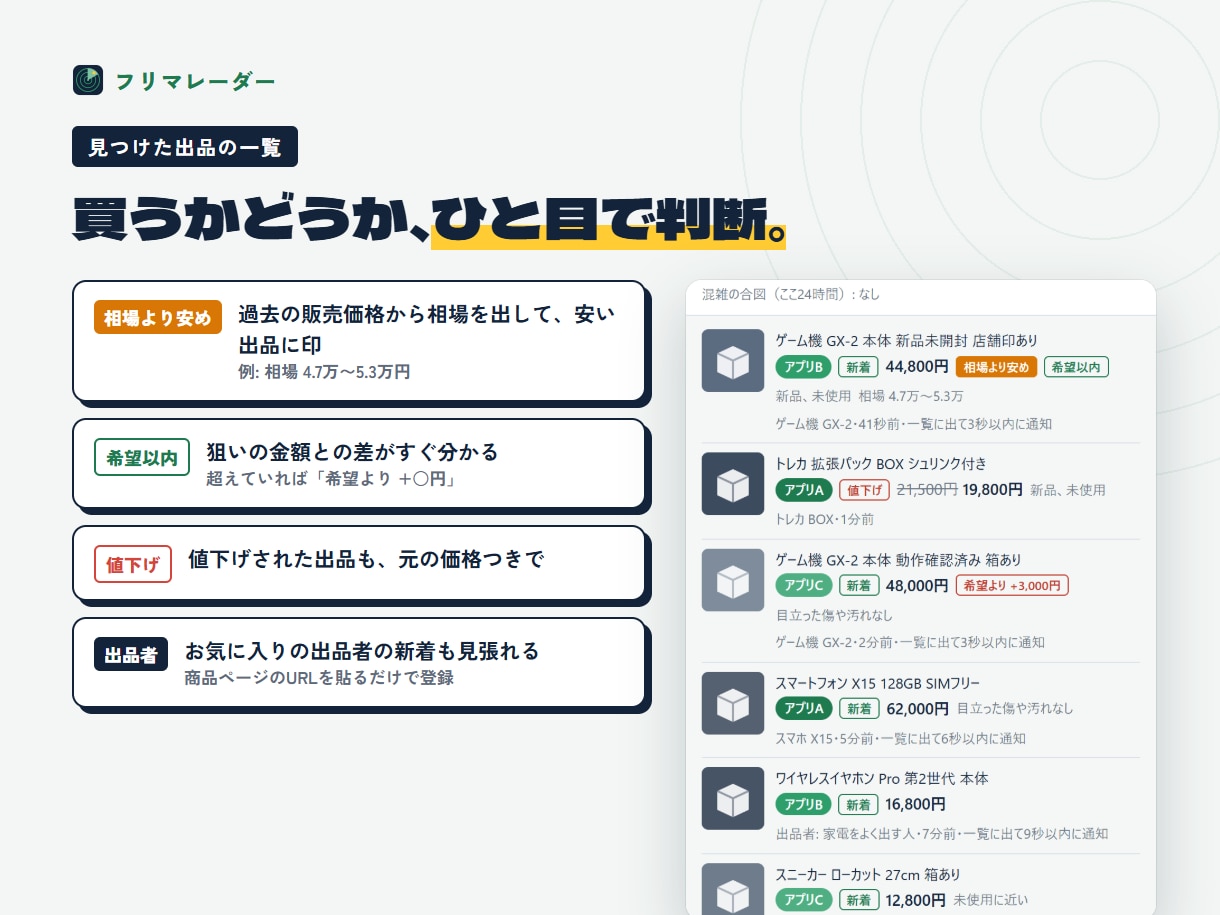Click the green 希望以内 badge in the feature card
The width and height of the screenshot is (1220, 915).
(x=142, y=458)
